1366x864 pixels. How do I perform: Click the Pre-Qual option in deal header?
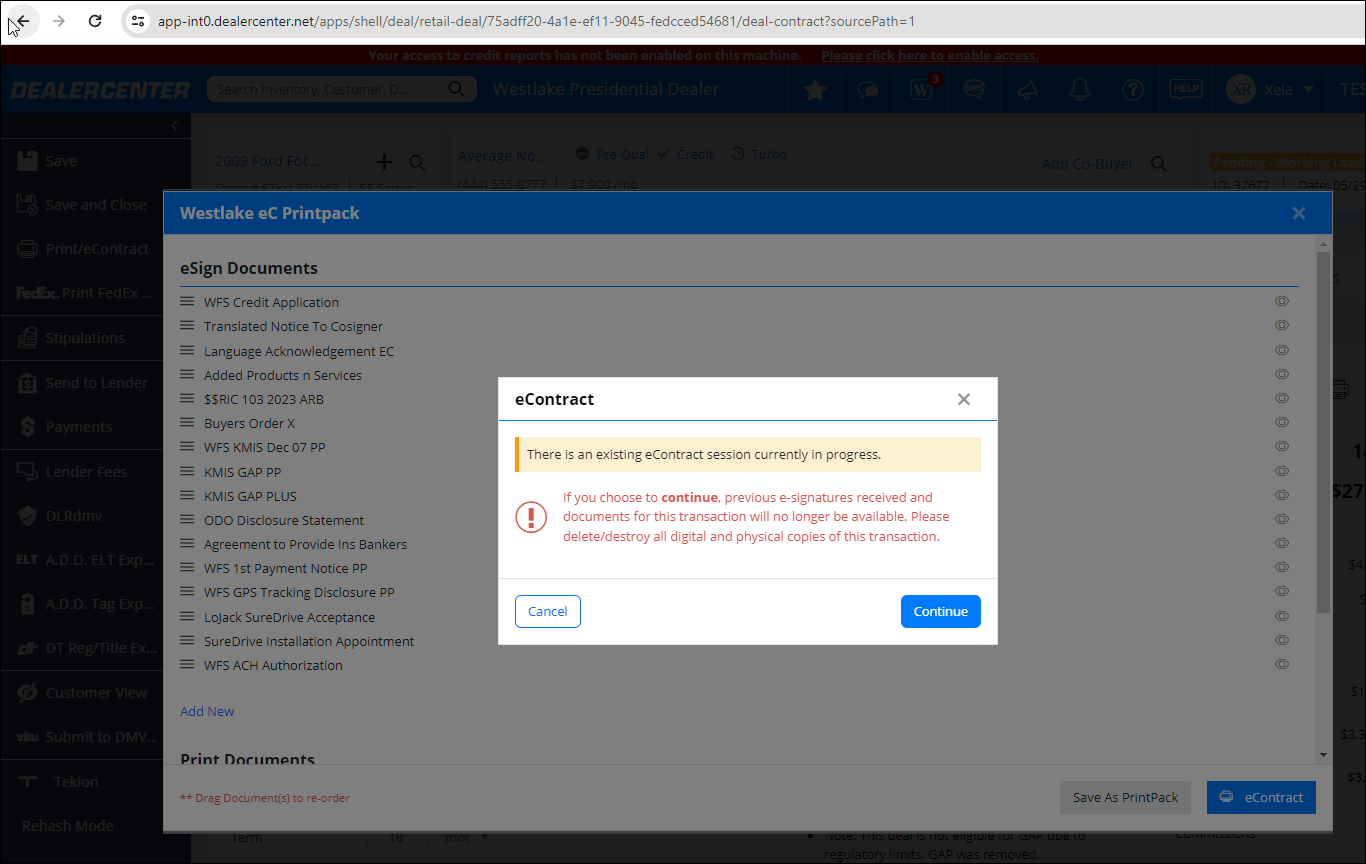(x=613, y=154)
